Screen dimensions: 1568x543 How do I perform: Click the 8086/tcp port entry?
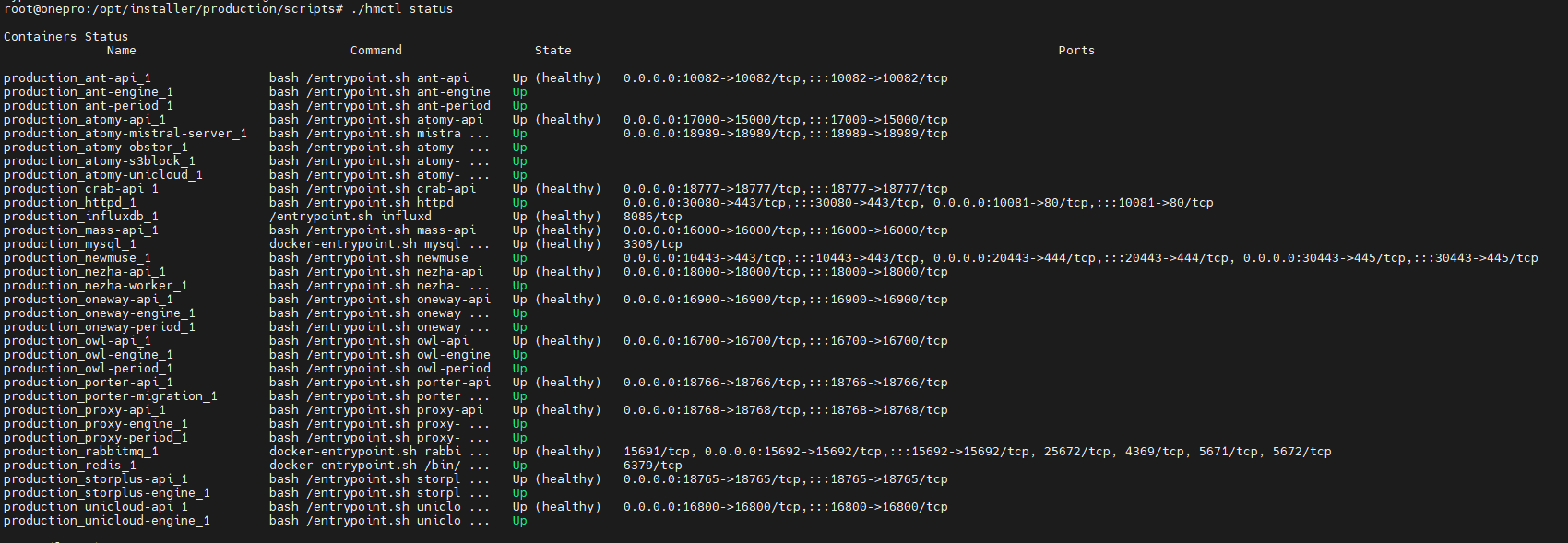click(x=653, y=217)
